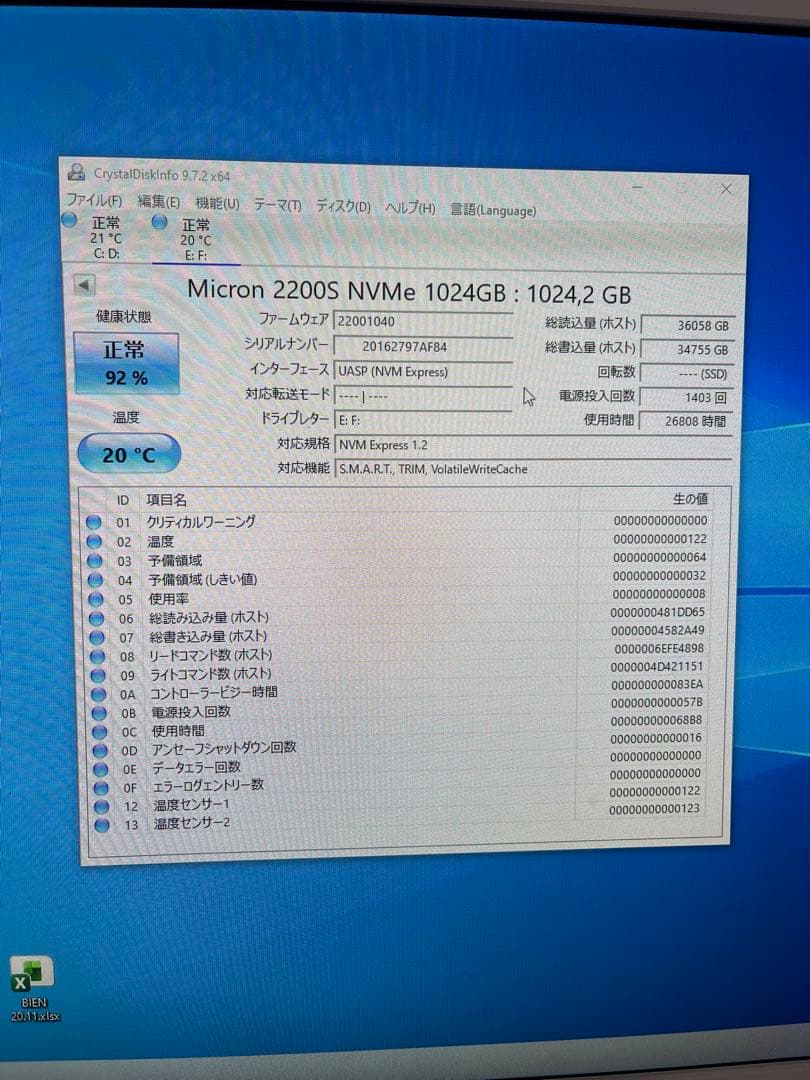This screenshot has width=810, height=1080.
Task: Select the raw value 000000000083EA
Action: click(x=657, y=685)
